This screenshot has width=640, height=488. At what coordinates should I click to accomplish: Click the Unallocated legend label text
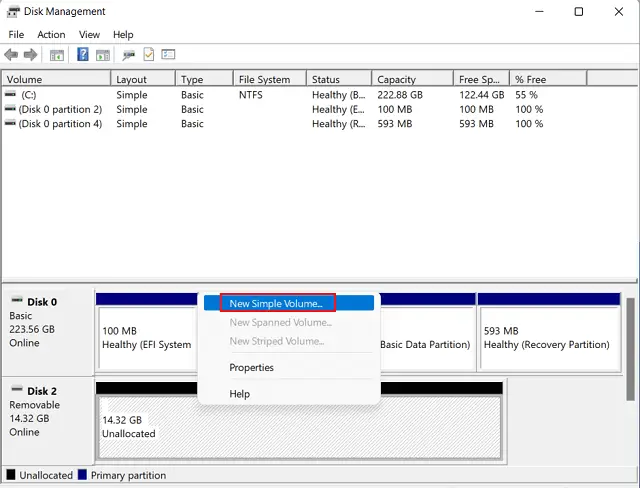[x=46, y=475]
